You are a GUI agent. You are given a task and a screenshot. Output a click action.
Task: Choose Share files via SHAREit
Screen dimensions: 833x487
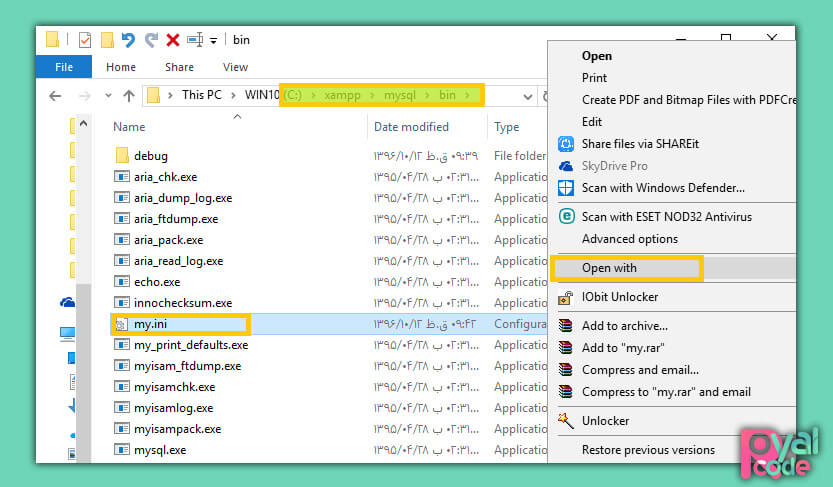pyautogui.click(x=640, y=144)
